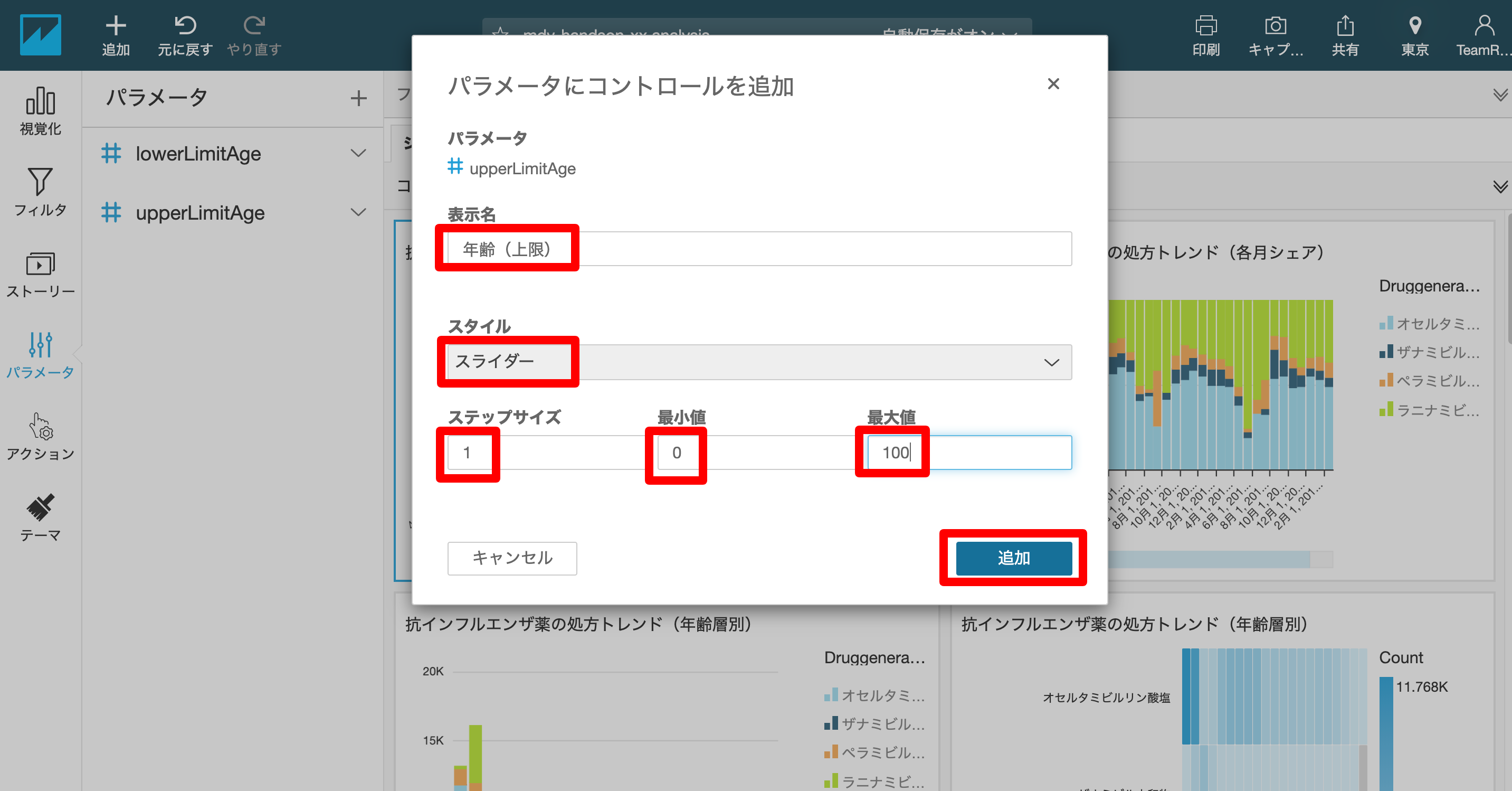The image size is (1512, 791).
Task: Click the upperLimitAge label in dialog
Action: pos(522,168)
